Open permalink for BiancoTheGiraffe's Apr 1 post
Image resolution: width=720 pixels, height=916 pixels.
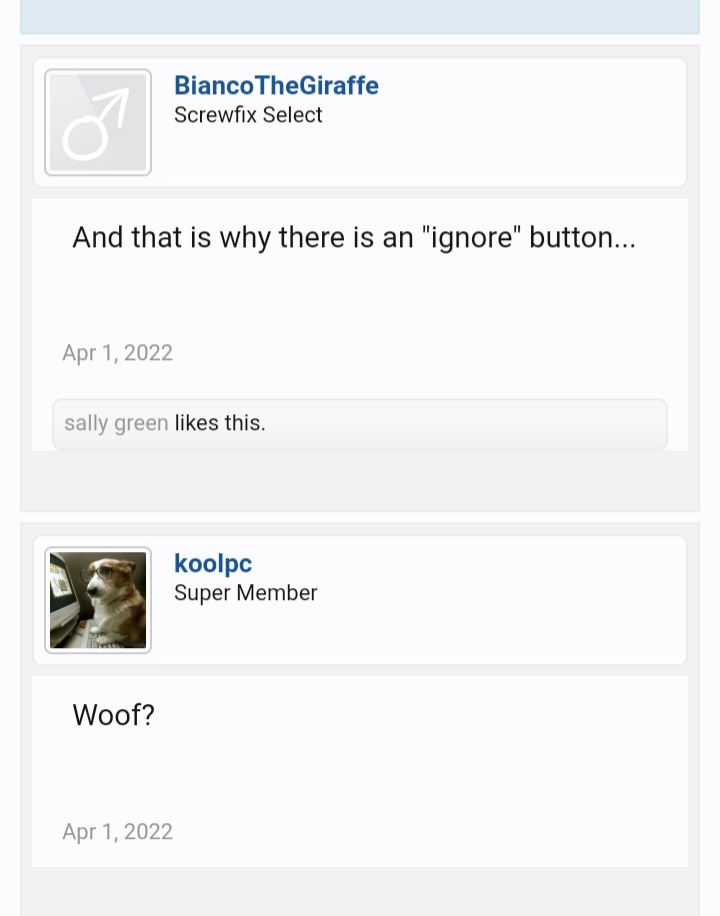tap(117, 353)
